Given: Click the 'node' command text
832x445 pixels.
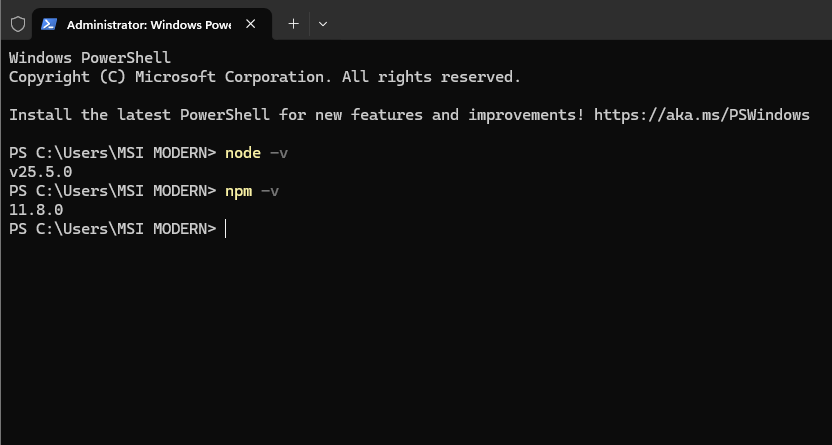Looking at the screenshot, I should (243, 153).
